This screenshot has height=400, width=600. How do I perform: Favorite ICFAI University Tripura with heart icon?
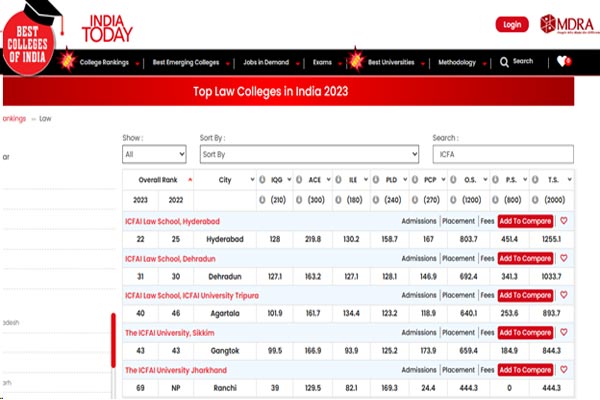[x=564, y=295]
